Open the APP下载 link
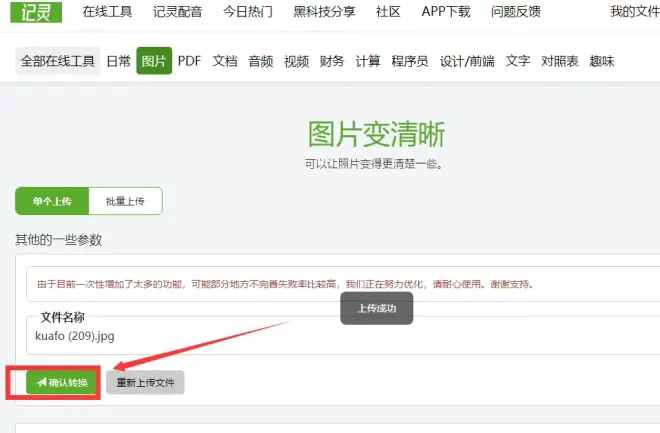Viewport: 660px width, 433px height. tap(446, 12)
